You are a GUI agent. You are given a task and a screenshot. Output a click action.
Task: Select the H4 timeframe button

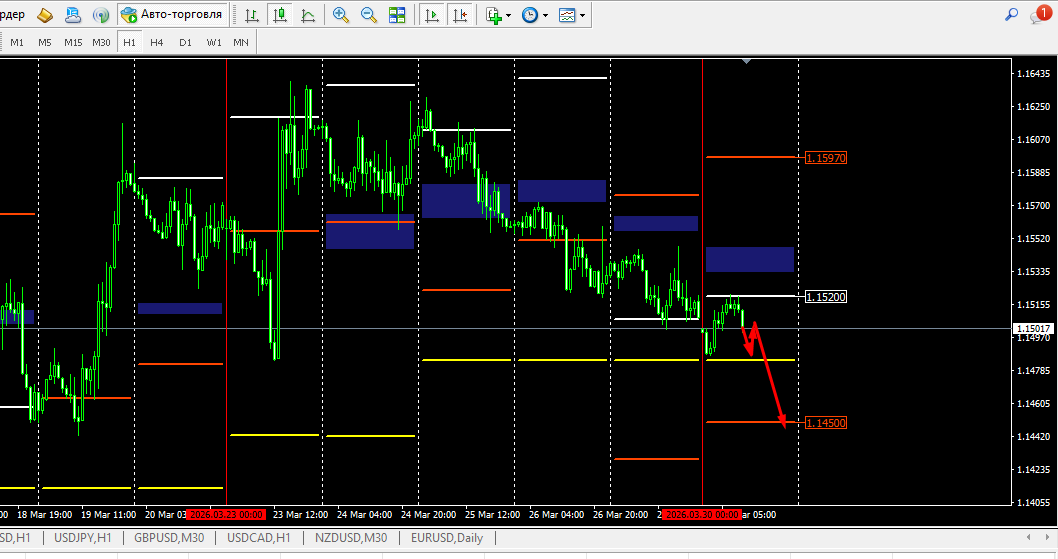pos(157,43)
